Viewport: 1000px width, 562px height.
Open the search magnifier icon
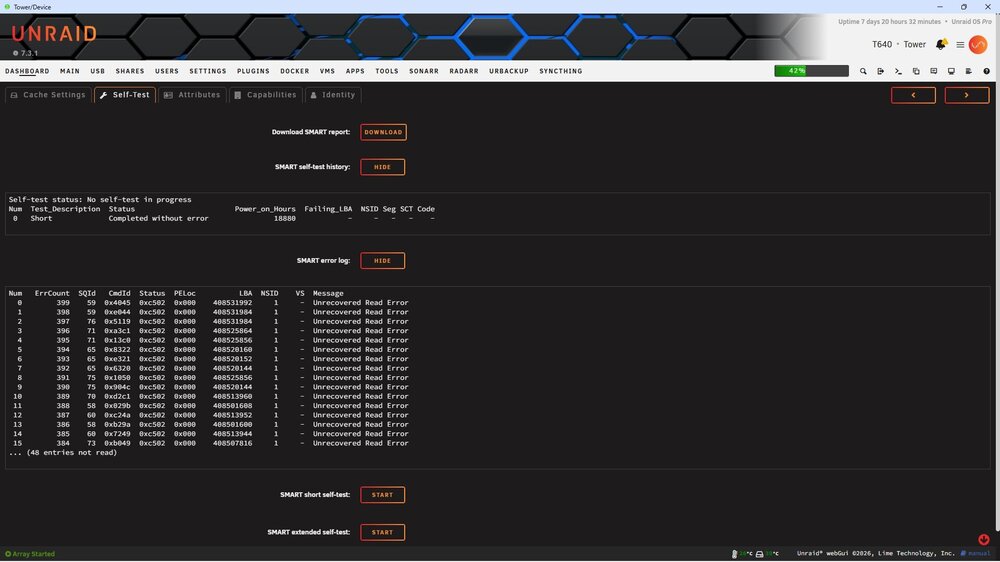click(863, 71)
